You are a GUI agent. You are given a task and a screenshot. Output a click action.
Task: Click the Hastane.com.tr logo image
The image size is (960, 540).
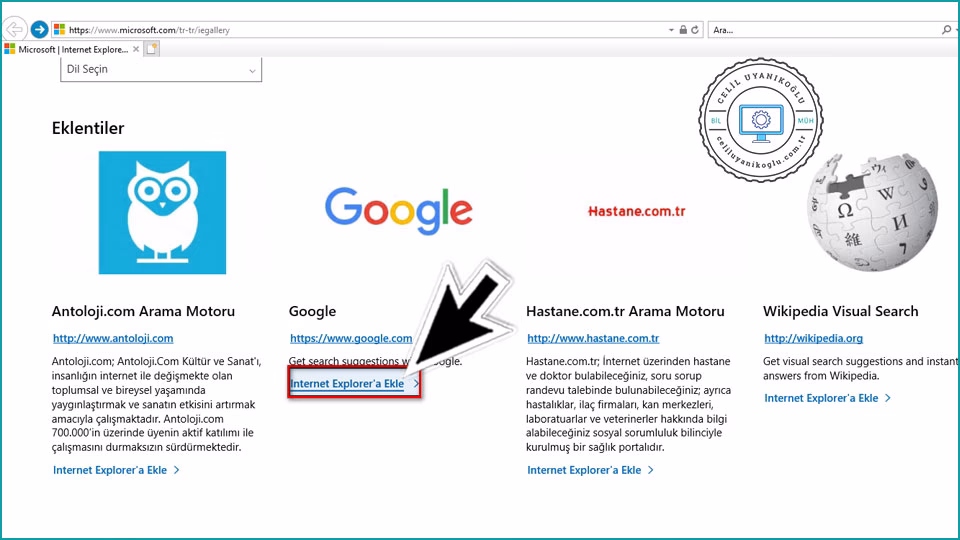pyautogui.click(x=636, y=211)
